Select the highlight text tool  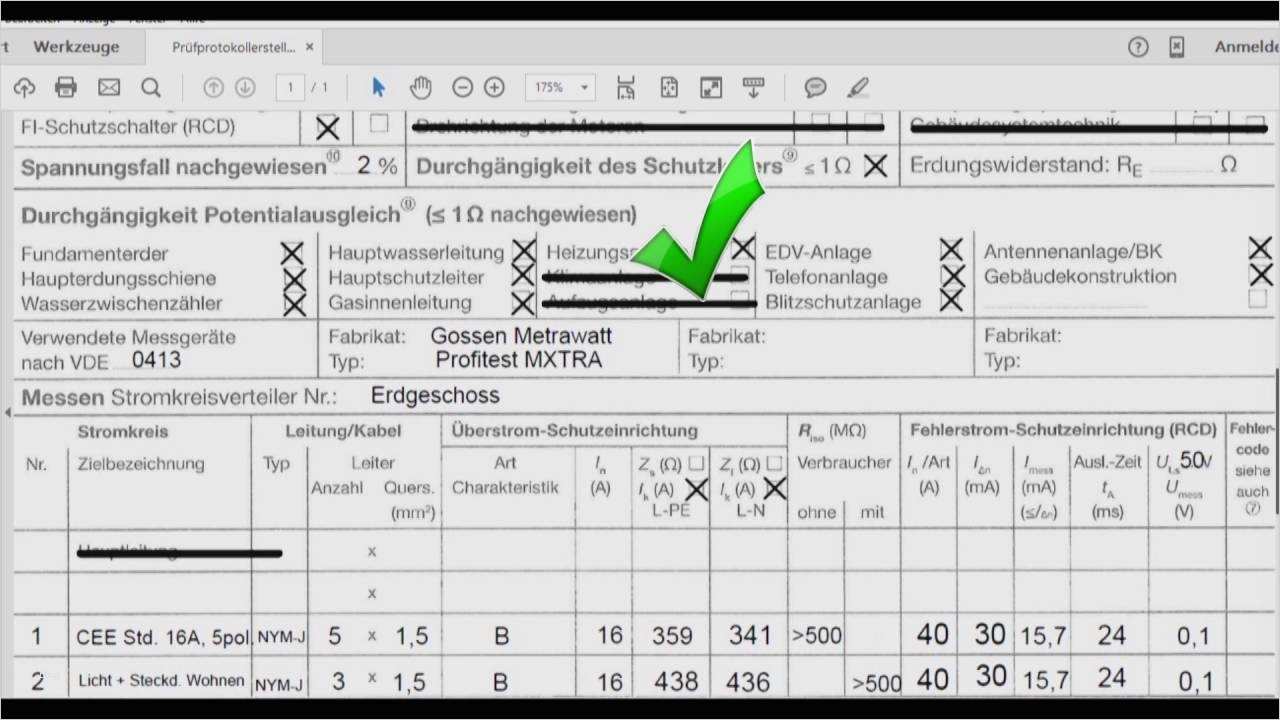click(858, 88)
